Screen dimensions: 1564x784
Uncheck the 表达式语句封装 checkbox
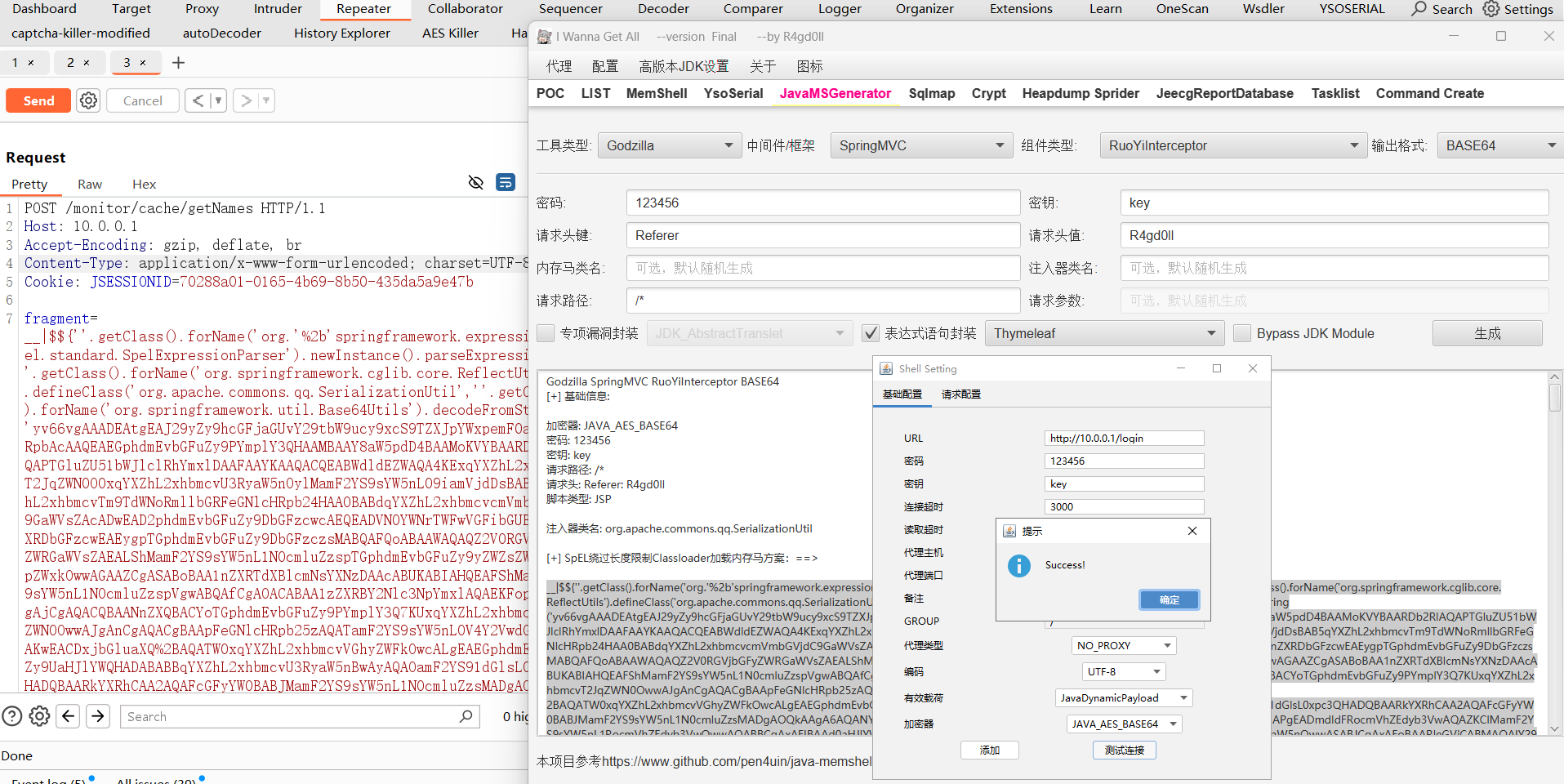(x=871, y=333)
